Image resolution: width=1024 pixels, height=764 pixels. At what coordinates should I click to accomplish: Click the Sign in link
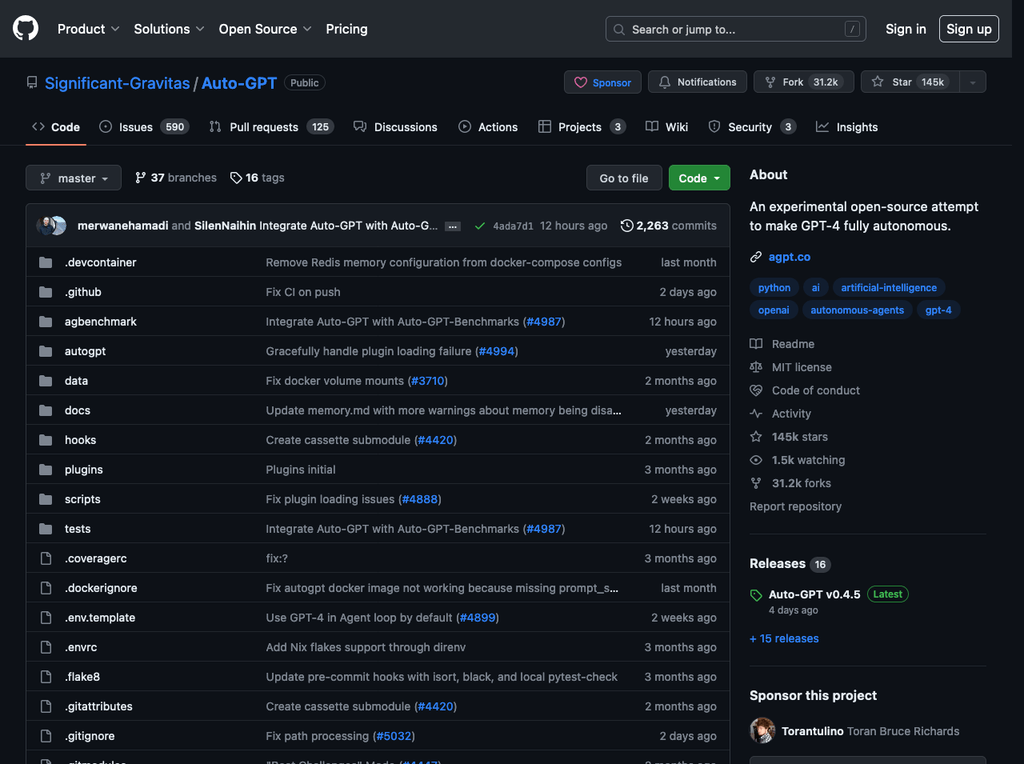[905, 29]
